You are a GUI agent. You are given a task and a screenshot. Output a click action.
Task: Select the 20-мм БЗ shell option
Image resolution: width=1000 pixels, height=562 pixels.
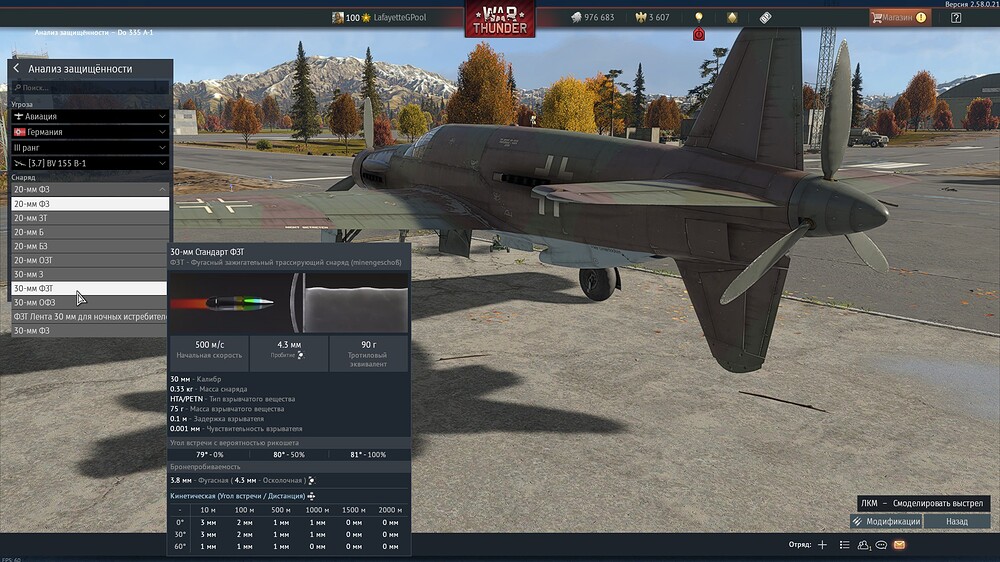[x=90, y=246]
